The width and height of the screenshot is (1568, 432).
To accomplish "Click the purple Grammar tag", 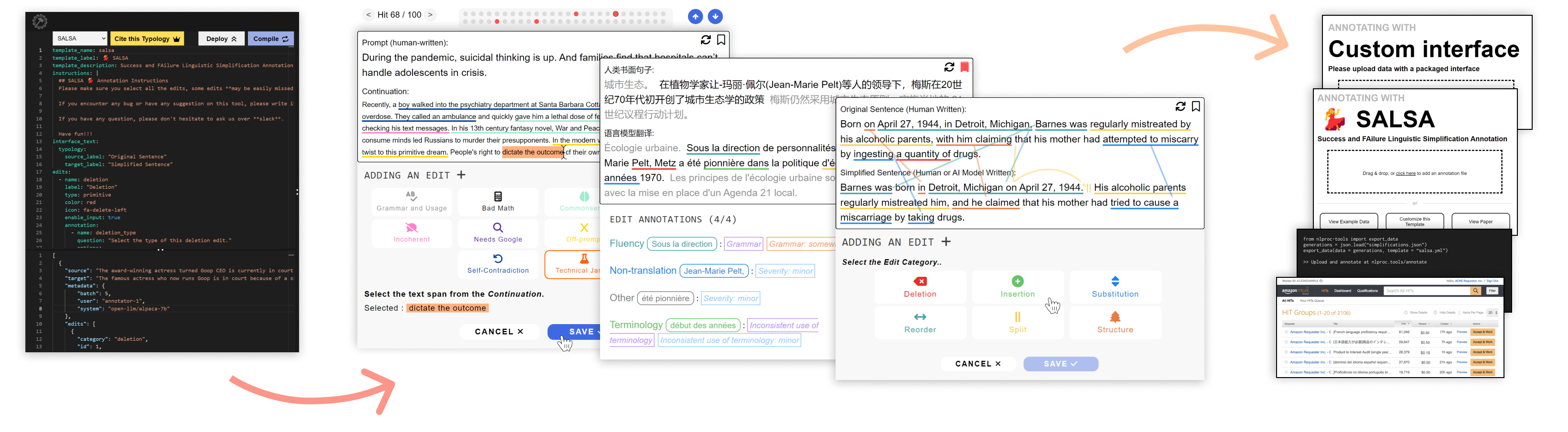I will [743, 244].
